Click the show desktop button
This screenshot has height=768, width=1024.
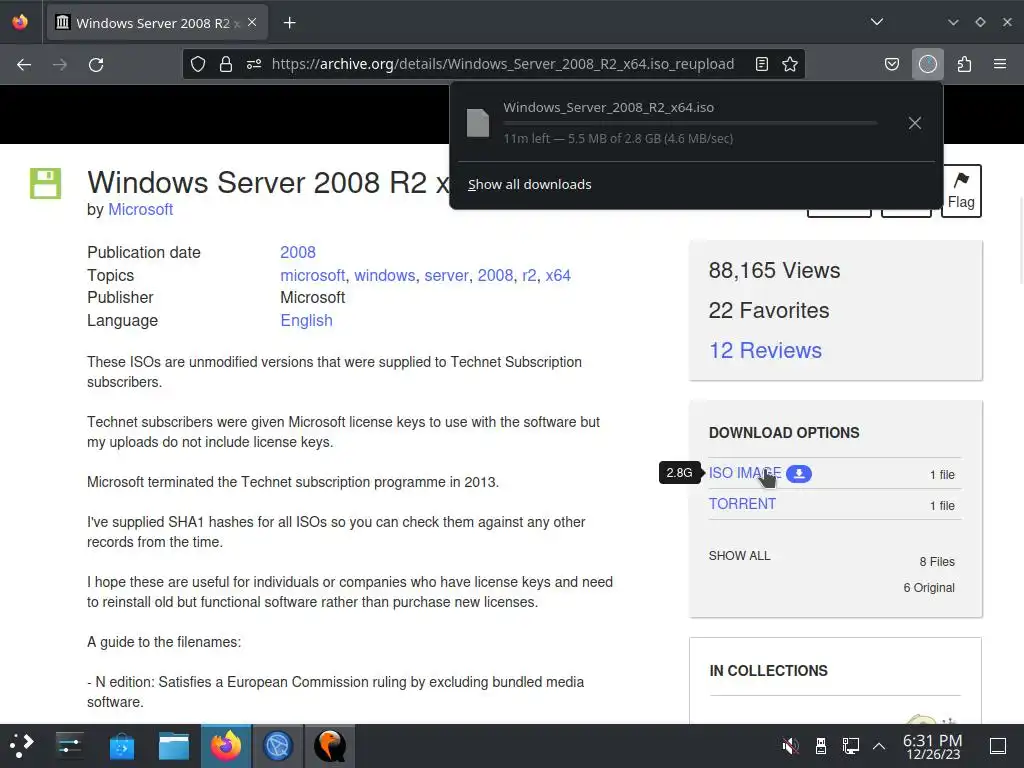coord(998,746)
